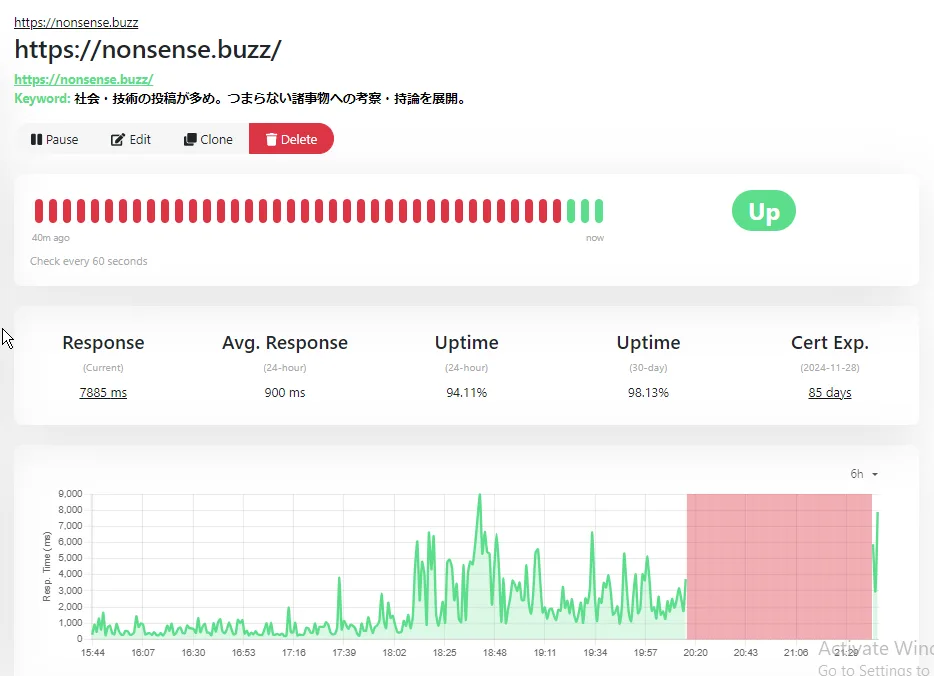
Task: Click the 94.11% 24-hour uptime value
Action: pyautogui.click(x=466, y=393)
